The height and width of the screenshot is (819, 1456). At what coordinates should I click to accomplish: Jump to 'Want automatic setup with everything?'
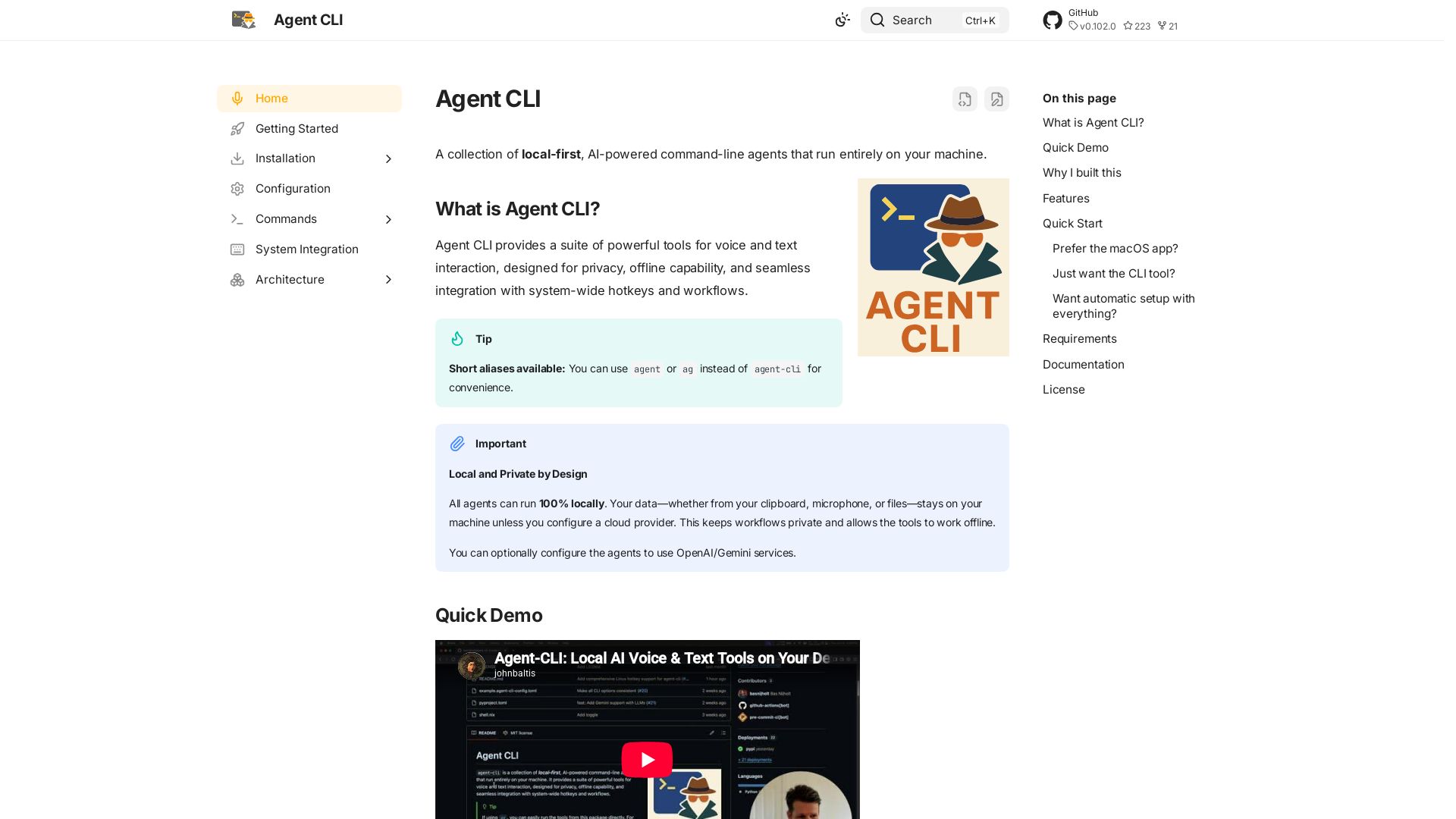[x=1123, y=306]
